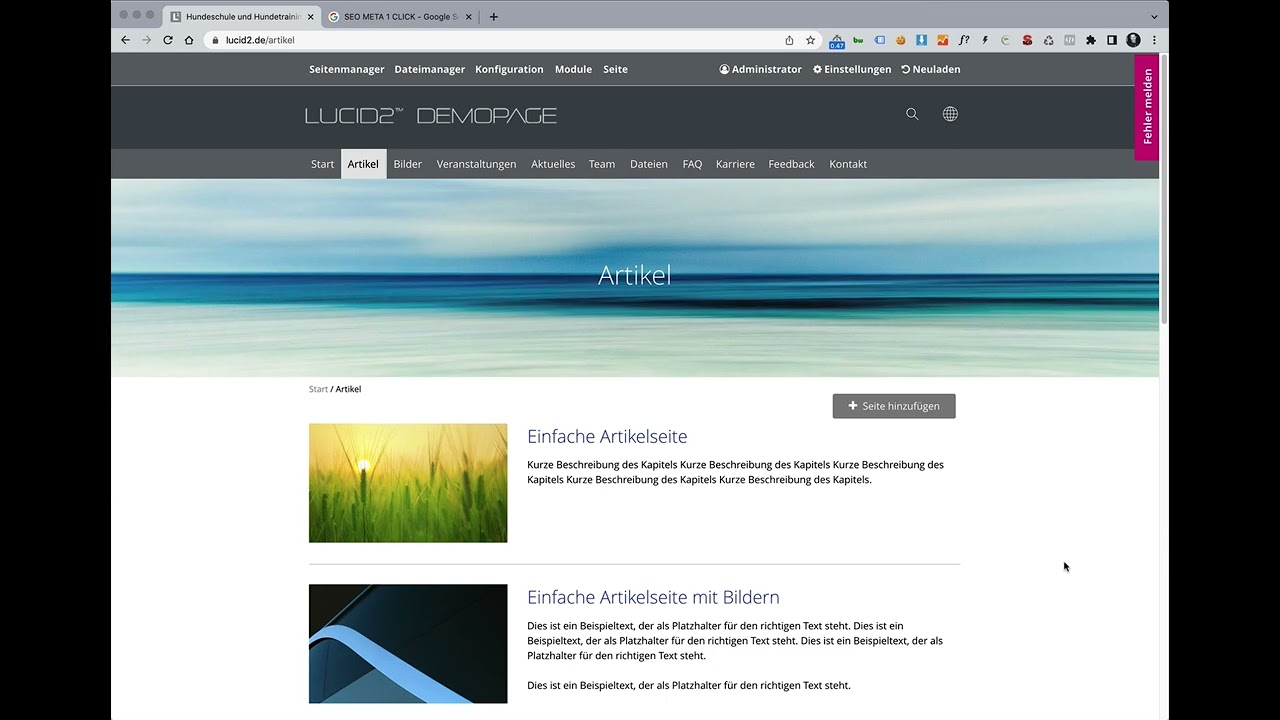This screenshot has width=1280, height=720.
Task: Click the share icon in address bar
Action: click(x=789, y=40)
